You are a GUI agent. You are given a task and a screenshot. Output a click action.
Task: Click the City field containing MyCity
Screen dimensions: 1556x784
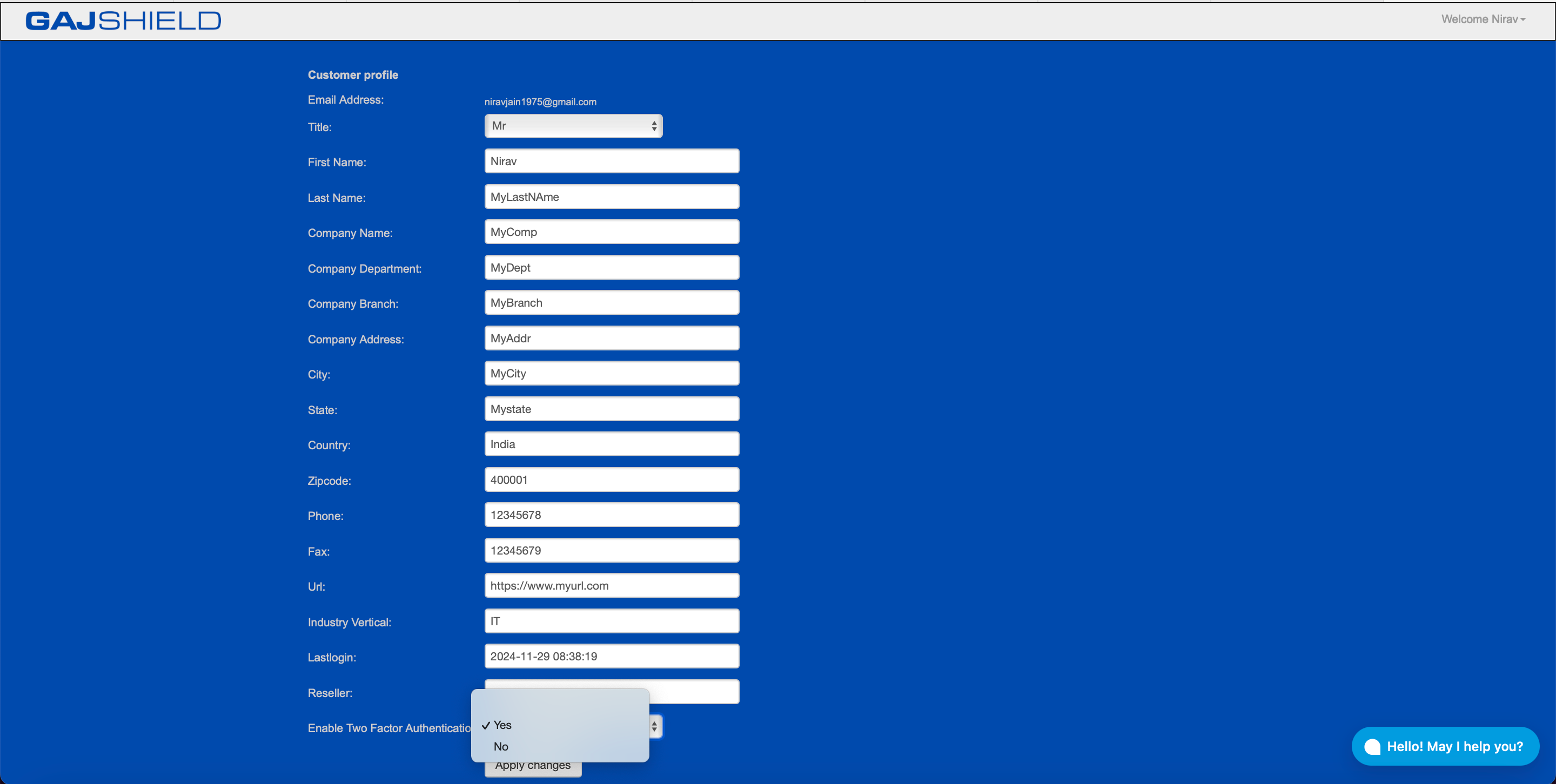611,373
